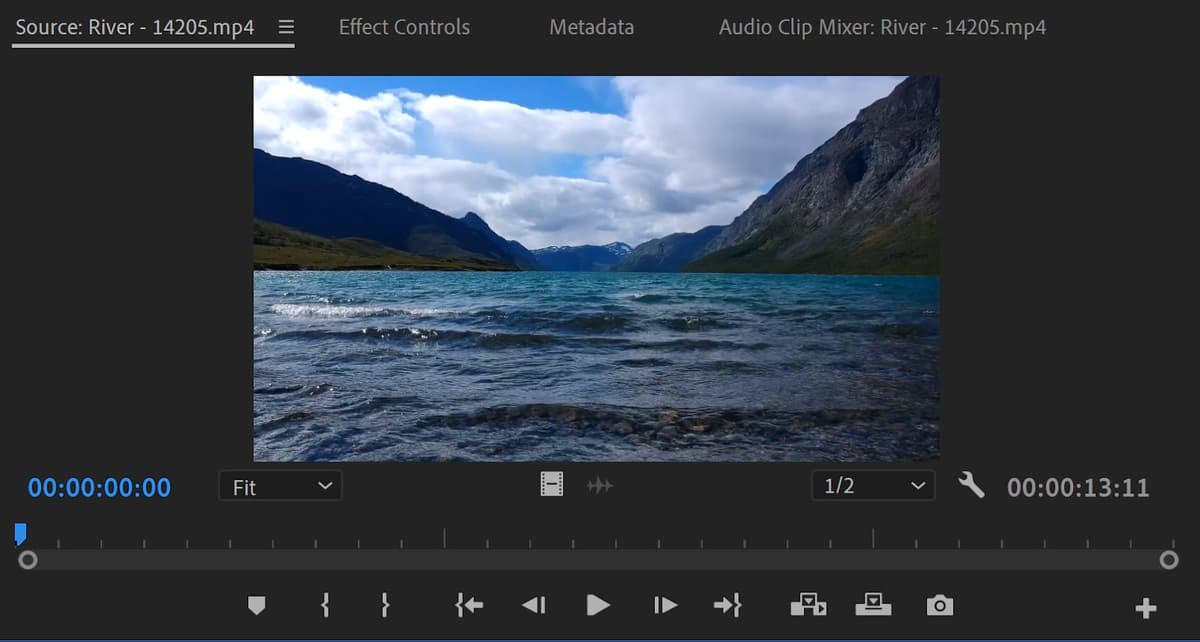The height and width of the screenshot is (642, 1200).
Task: Open Source Monitor settings with the wrench icon
Action: pos(970,486)
